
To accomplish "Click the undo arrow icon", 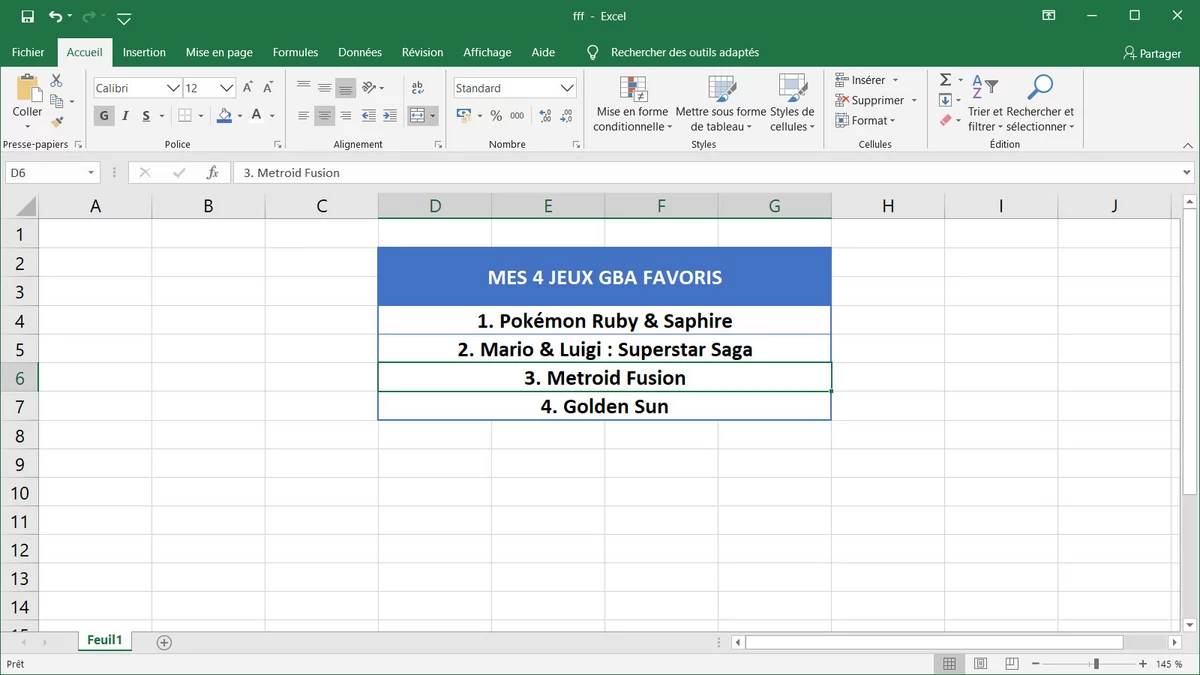I will (x=55, y=17).
